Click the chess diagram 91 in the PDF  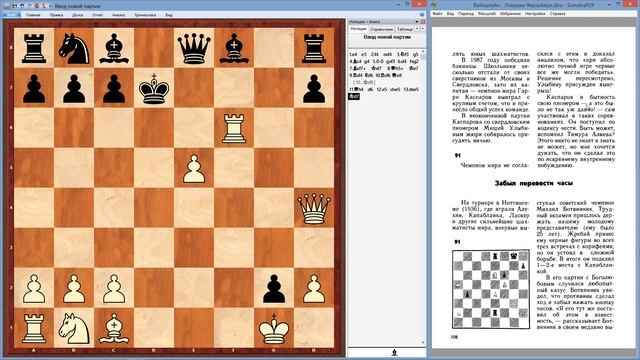(x=491, y=289)
